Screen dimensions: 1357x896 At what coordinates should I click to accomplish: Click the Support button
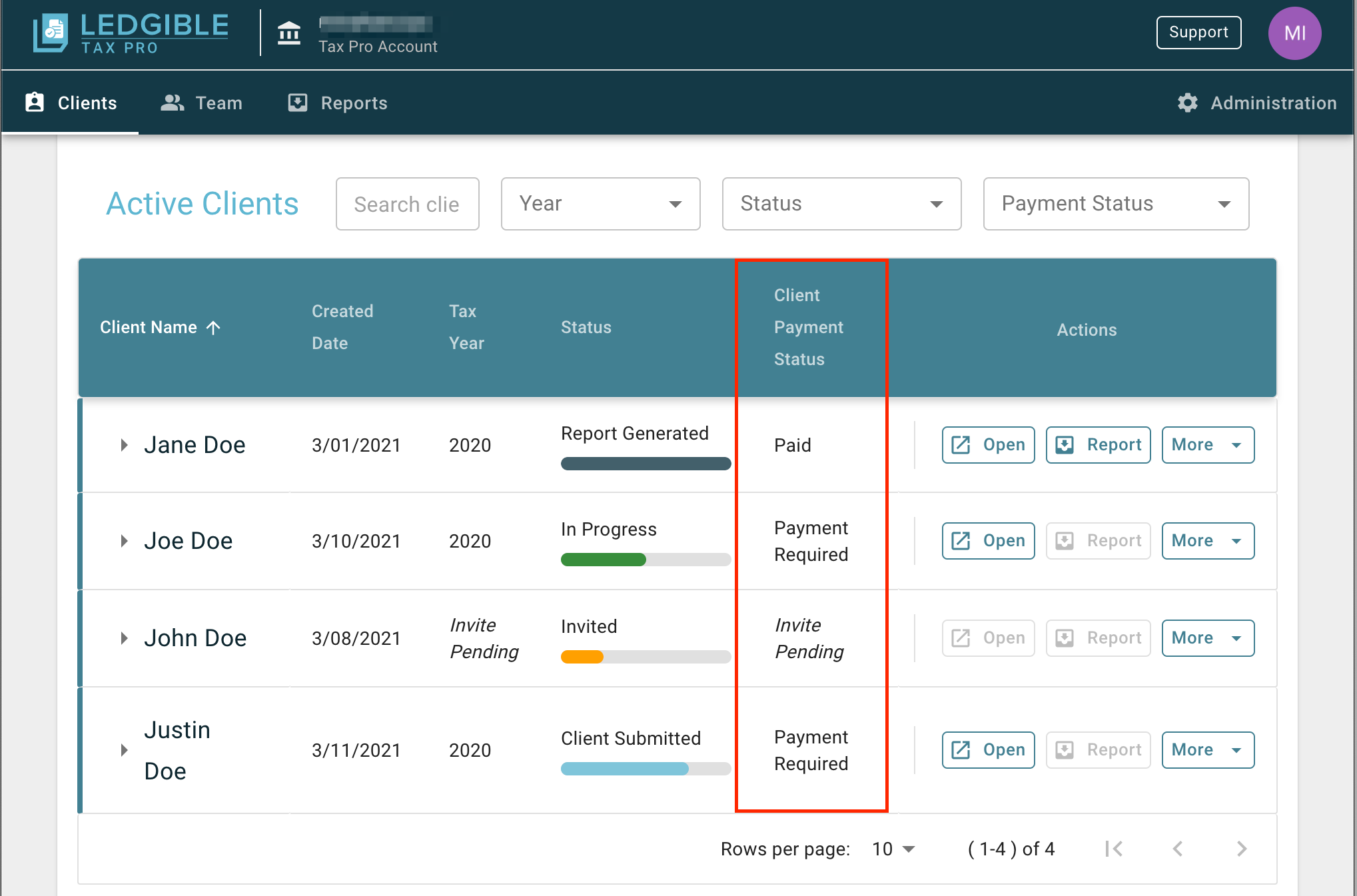[x=1198, y=33]
